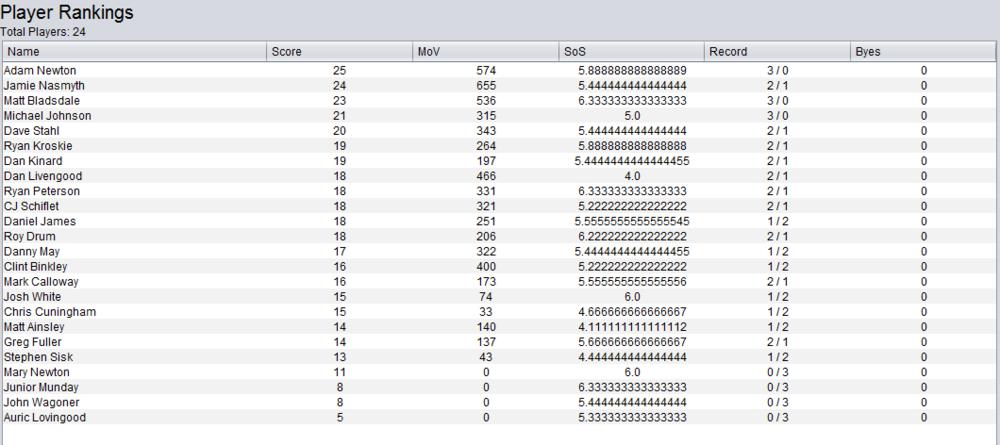This screenshot has height=445, width=1000.
Task: Select Ryan Kroskie row
Action: click(x=38, y=146)
